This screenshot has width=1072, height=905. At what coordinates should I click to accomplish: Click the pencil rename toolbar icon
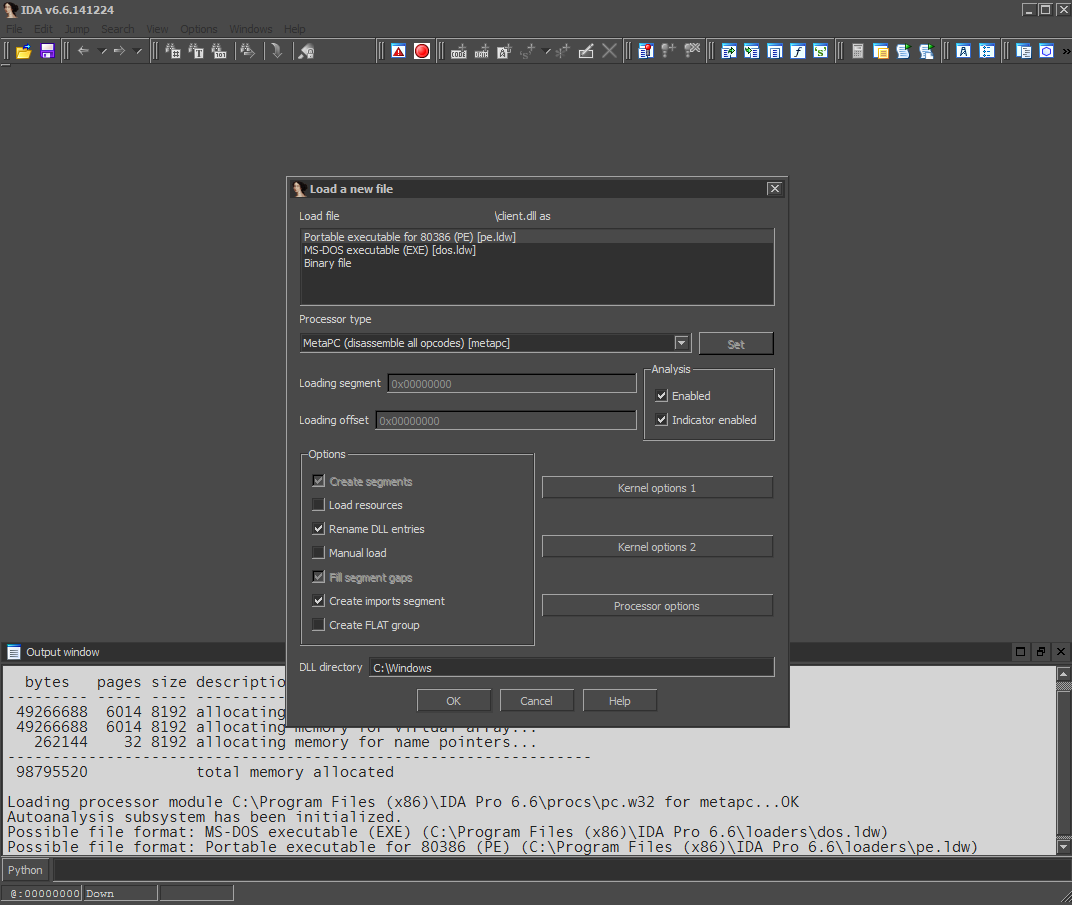[x=586, y=51]
